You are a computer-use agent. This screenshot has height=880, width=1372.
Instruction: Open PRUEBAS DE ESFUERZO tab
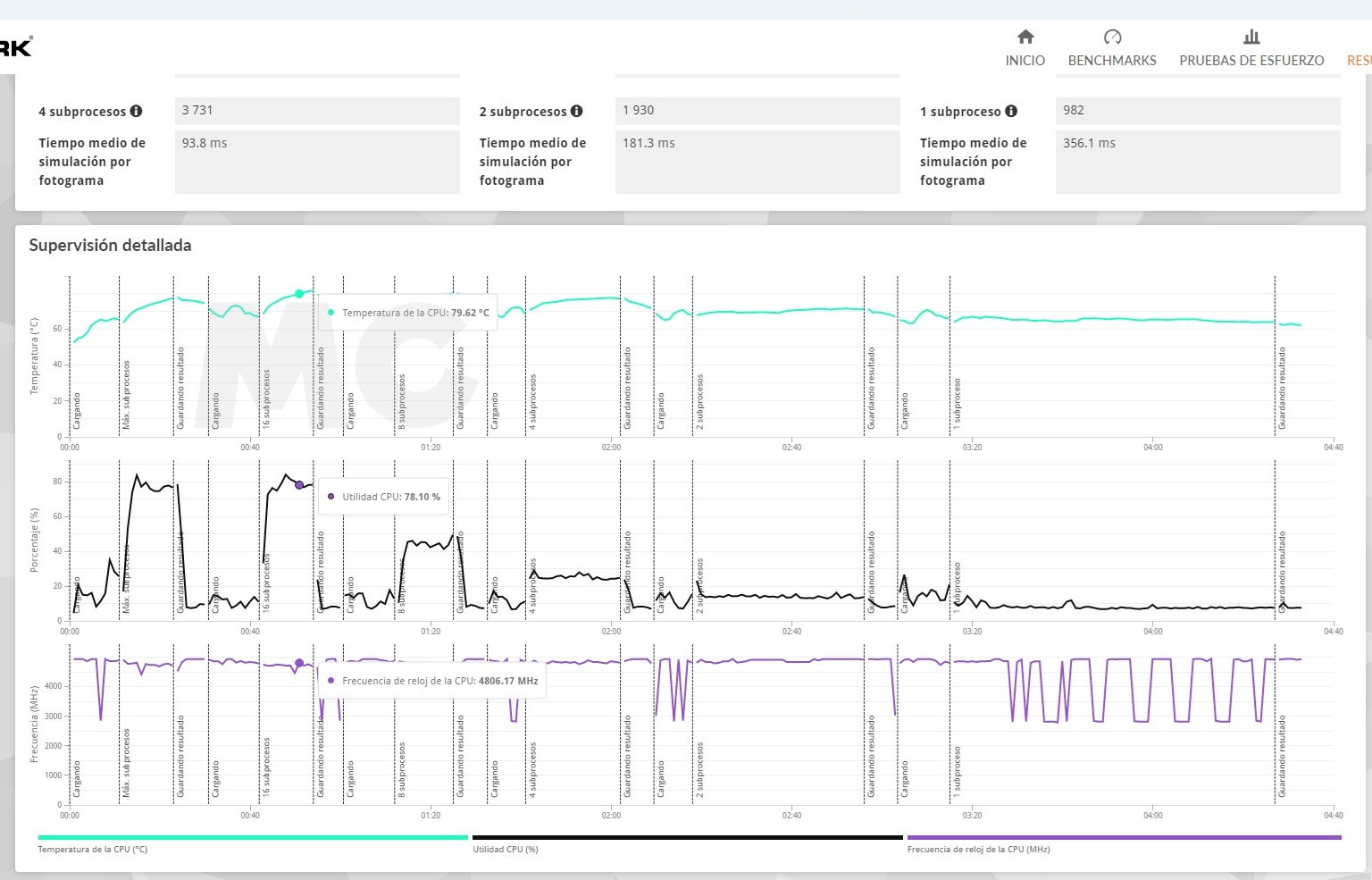tap(1251, 61)
